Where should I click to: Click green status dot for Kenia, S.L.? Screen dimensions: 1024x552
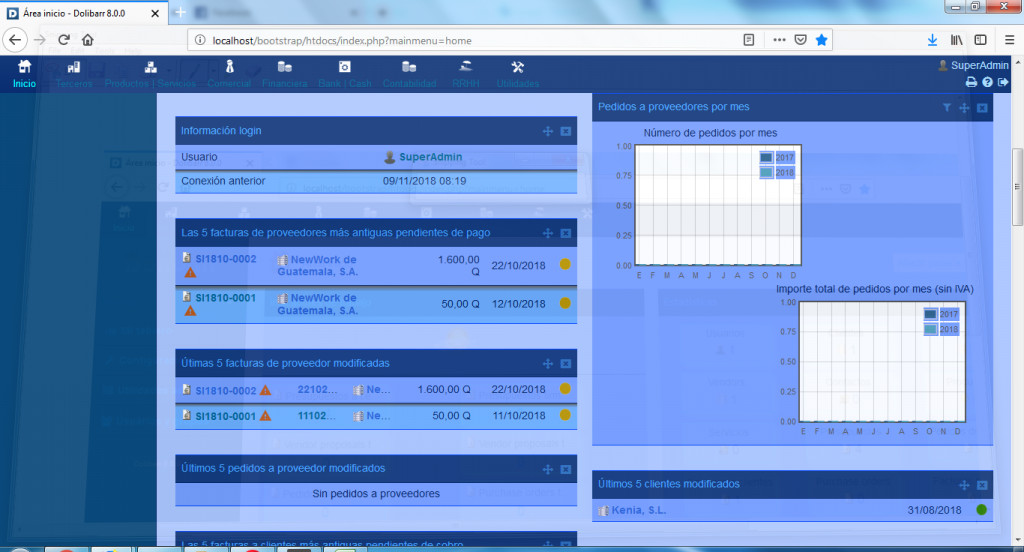point(981,510)
